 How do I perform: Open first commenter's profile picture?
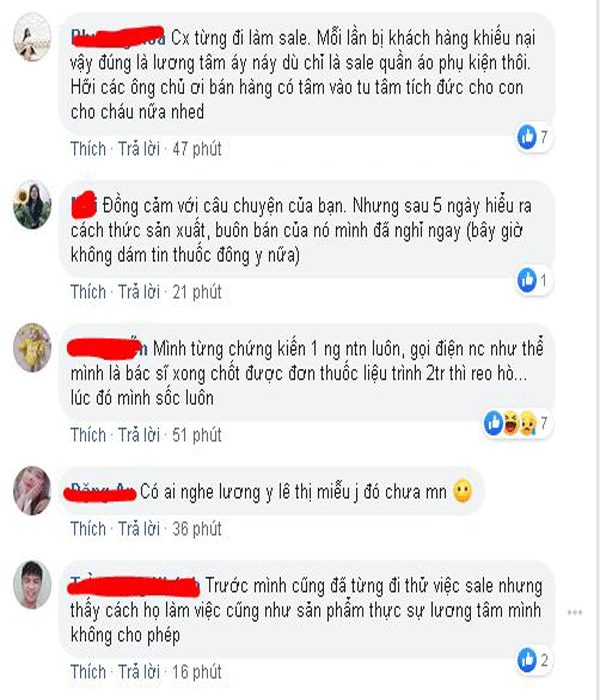32,37
